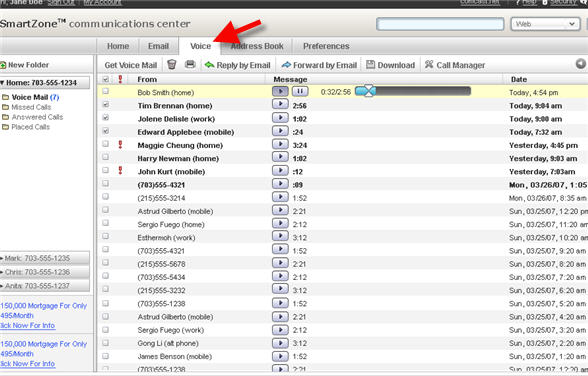Play Edward Applebee's message
The image size is (588, 376).
point(280,131)
